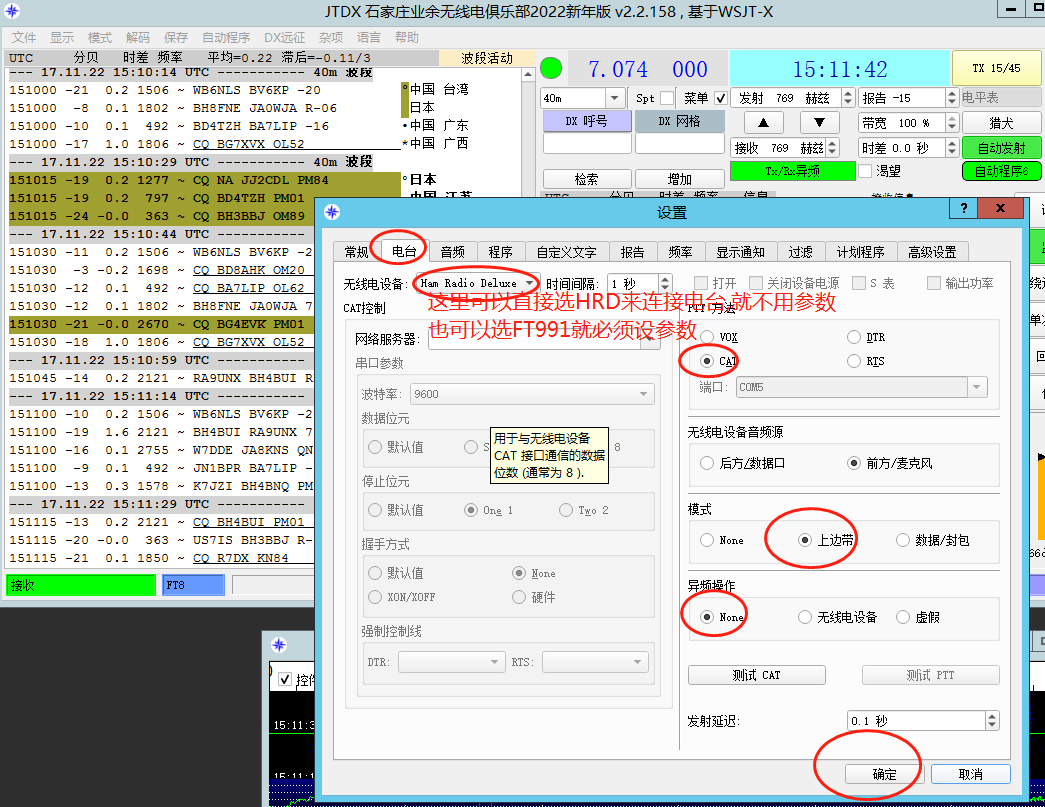Open the 音频 tab

(453, 252)
